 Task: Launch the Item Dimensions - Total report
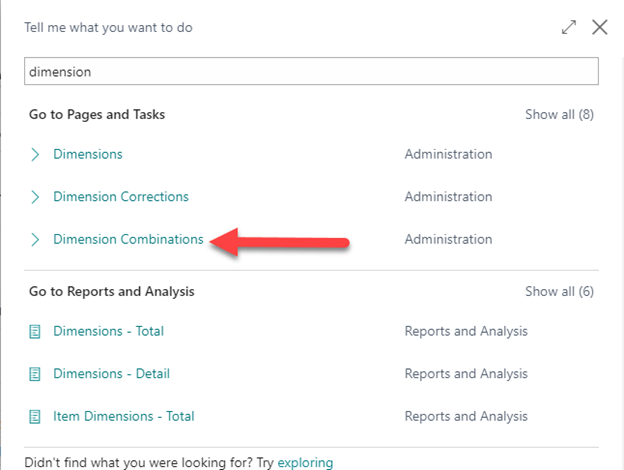[x=124, y=416]
